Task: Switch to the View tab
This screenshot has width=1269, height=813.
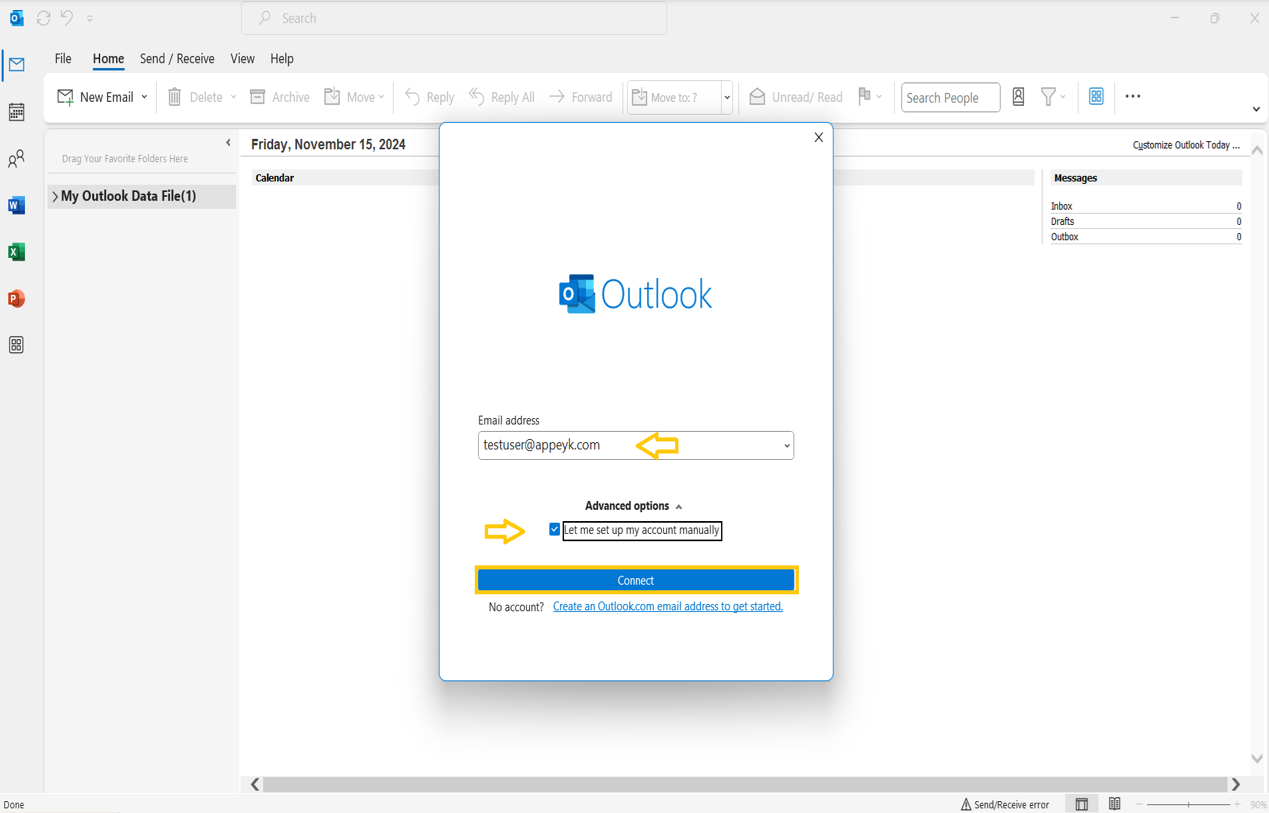Action: tap(242, 59)
